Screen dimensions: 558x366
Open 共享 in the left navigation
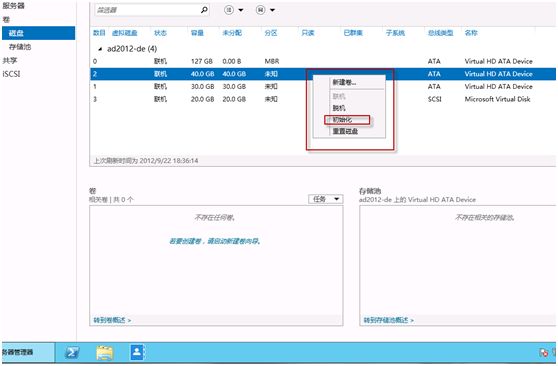[10, 60]
